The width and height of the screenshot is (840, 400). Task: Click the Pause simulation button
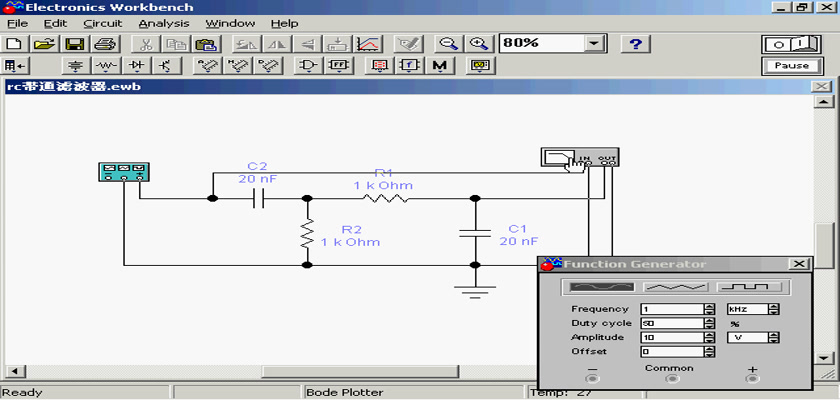[792, 66]
